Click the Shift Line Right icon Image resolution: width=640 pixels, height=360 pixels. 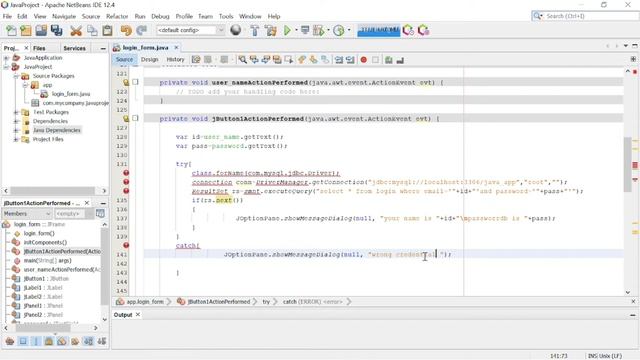pos(350,60)
